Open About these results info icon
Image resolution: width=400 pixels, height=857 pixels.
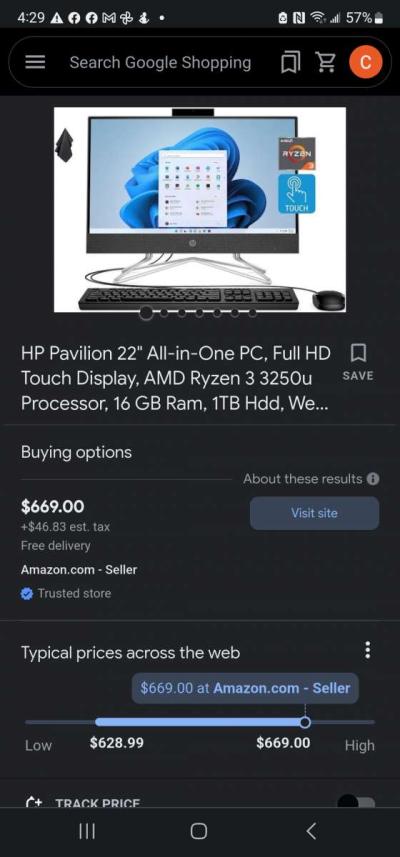[x=373, y=479]
